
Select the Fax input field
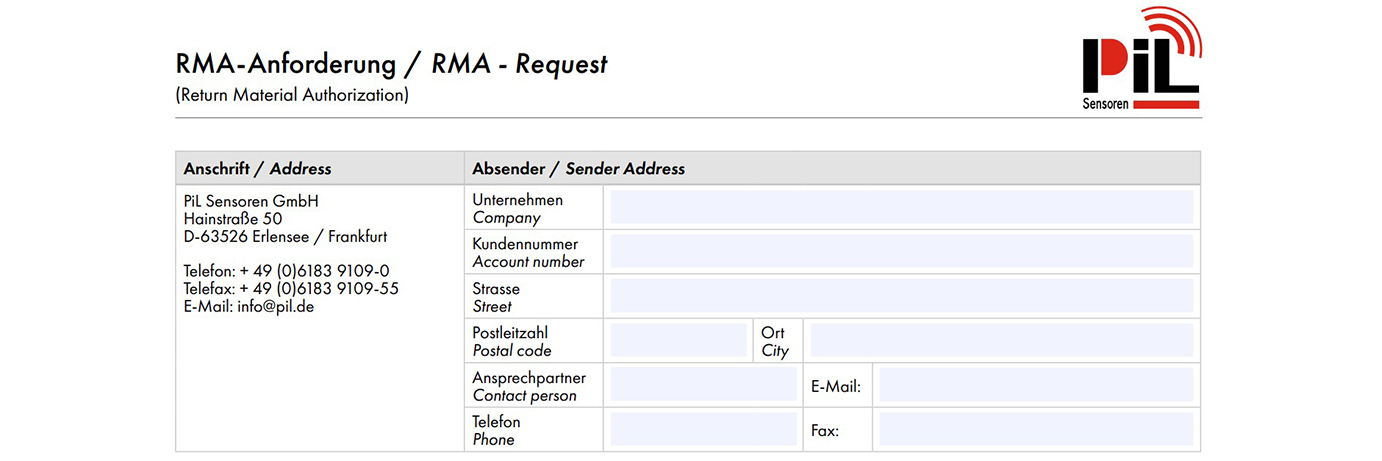tap(1036, 430)
